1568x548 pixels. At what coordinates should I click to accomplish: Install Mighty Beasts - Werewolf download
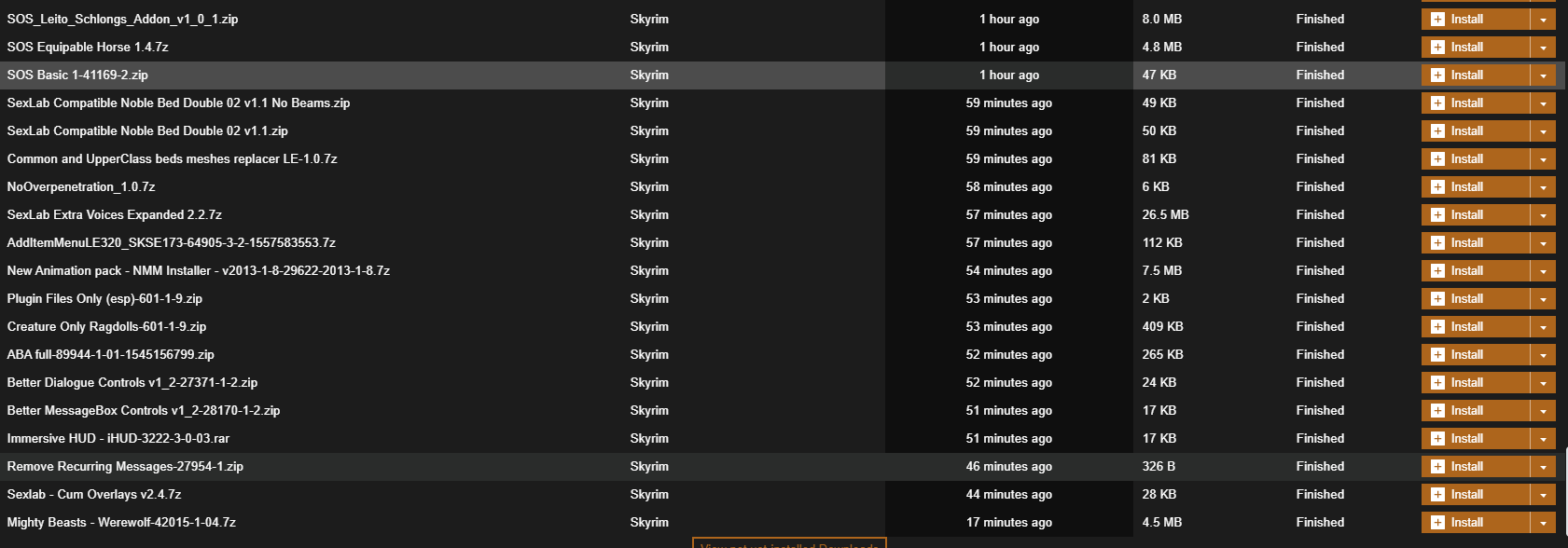point(1476,522)
